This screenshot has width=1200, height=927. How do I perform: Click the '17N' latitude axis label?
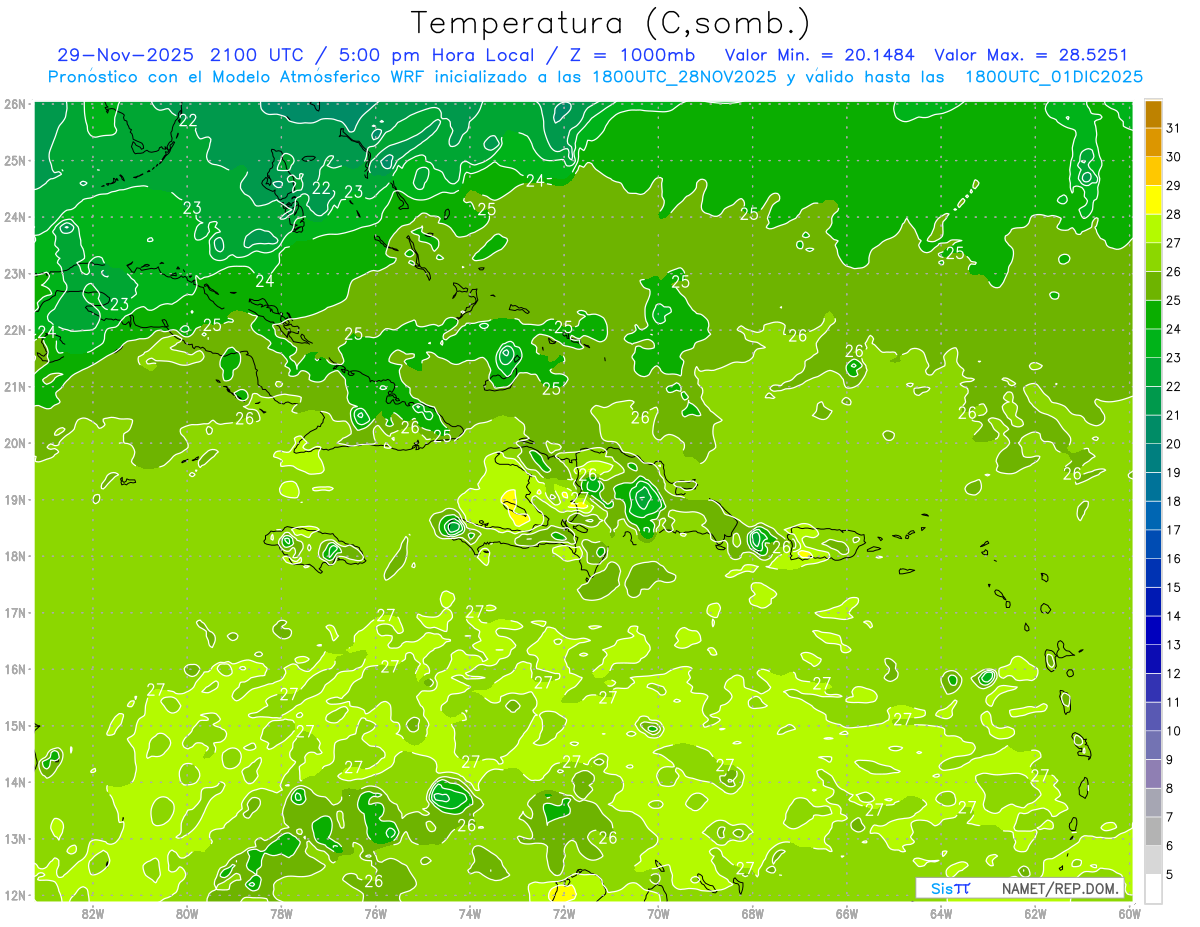click(x=15, y=613)
